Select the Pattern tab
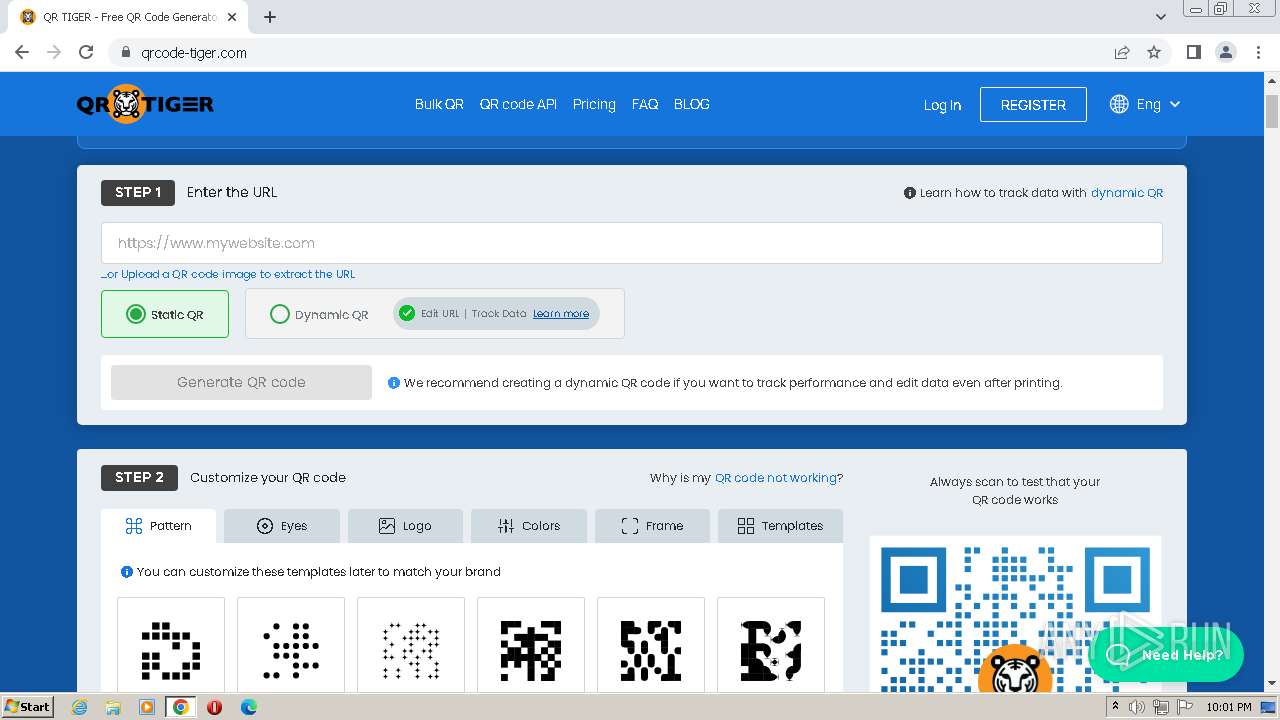The height and width of the screenshot is (720, 1280). pyautogui.click(x=158, y=526)
